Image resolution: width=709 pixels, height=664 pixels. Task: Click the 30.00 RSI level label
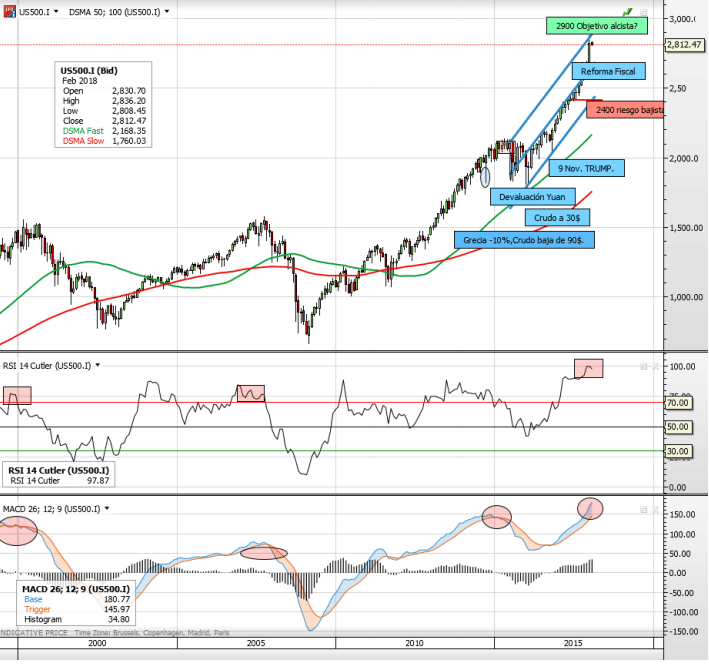[678, 451]
